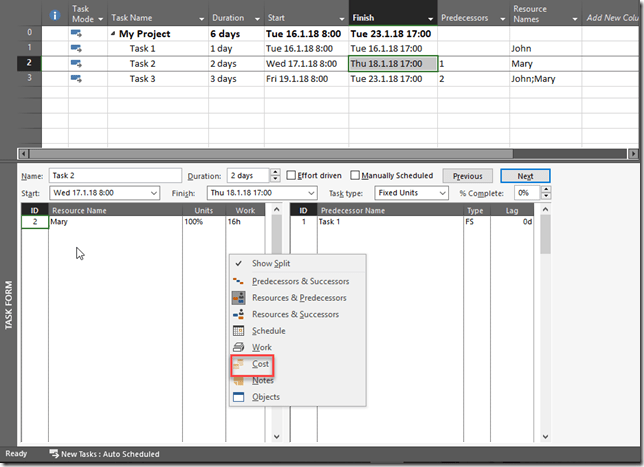Viewport: 644px width, 467px height.
Task: Click the Resources & Predecessors menu icon
Action: [x=238, y=298]
